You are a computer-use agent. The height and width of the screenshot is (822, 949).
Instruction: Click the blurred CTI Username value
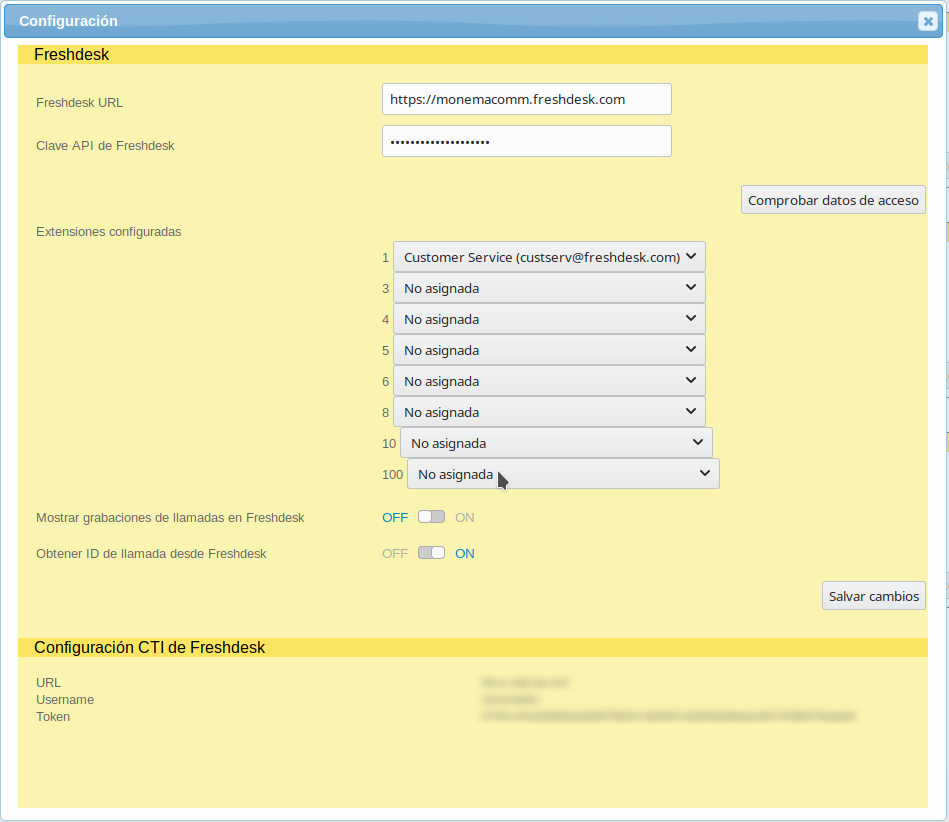pyautogui.click(x=510, y=699)
